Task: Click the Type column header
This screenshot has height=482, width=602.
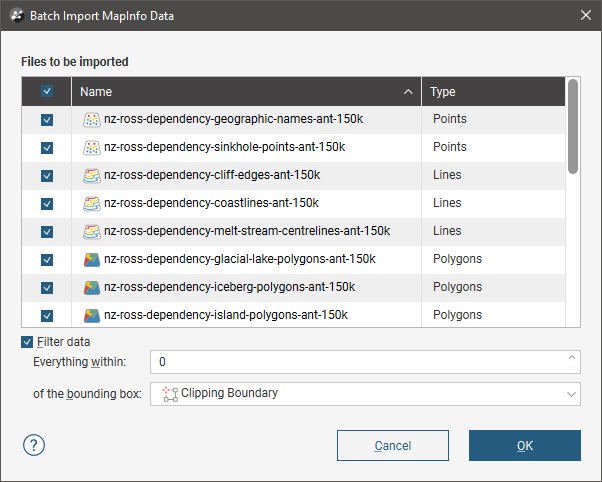Action: click(492, 92)
